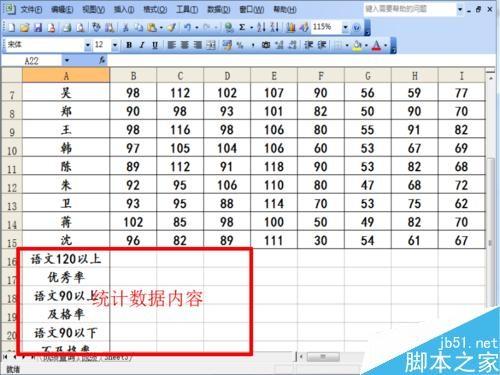Select row 13 header
Image resolution: width=500 pixels, height=375 pixels.
[12, 204]
